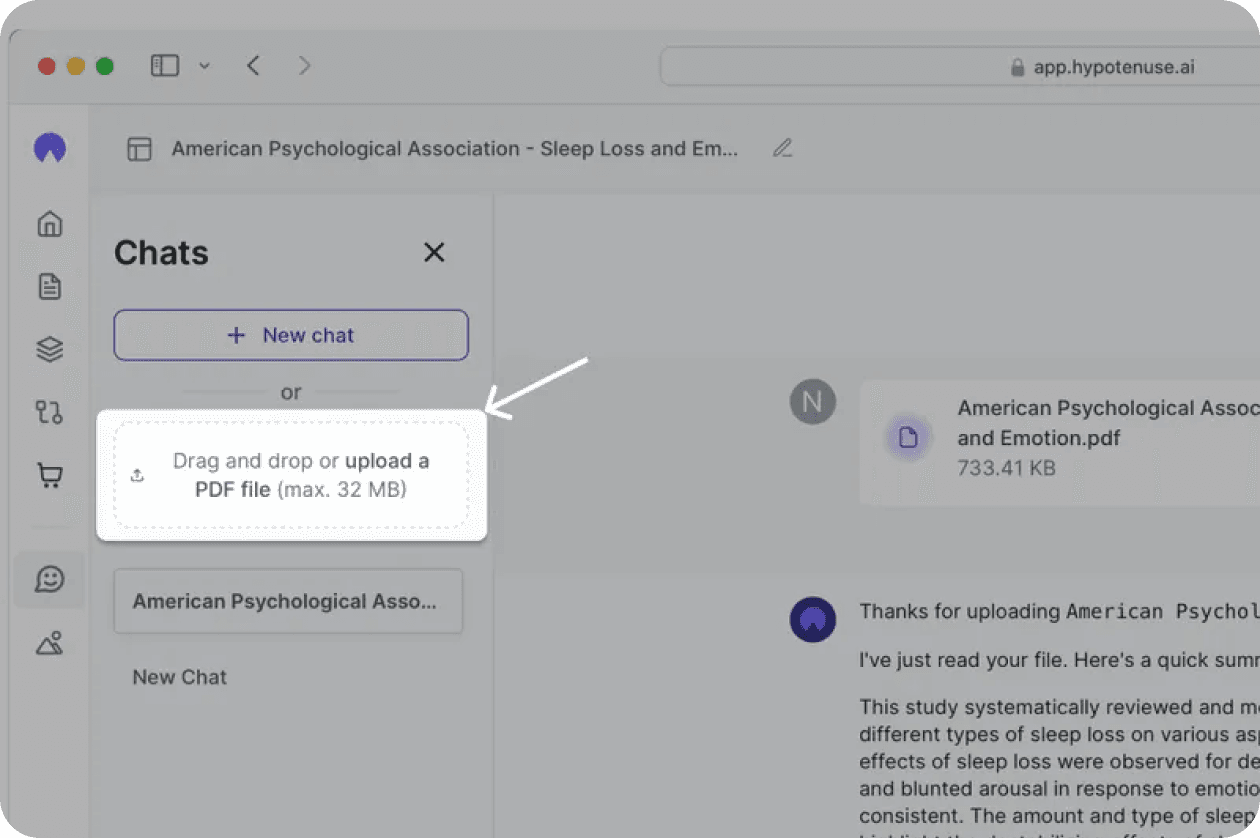Click the layout panel icon beside title
Viewport: 1260px width, 838px height.
[x=139, y=149]
